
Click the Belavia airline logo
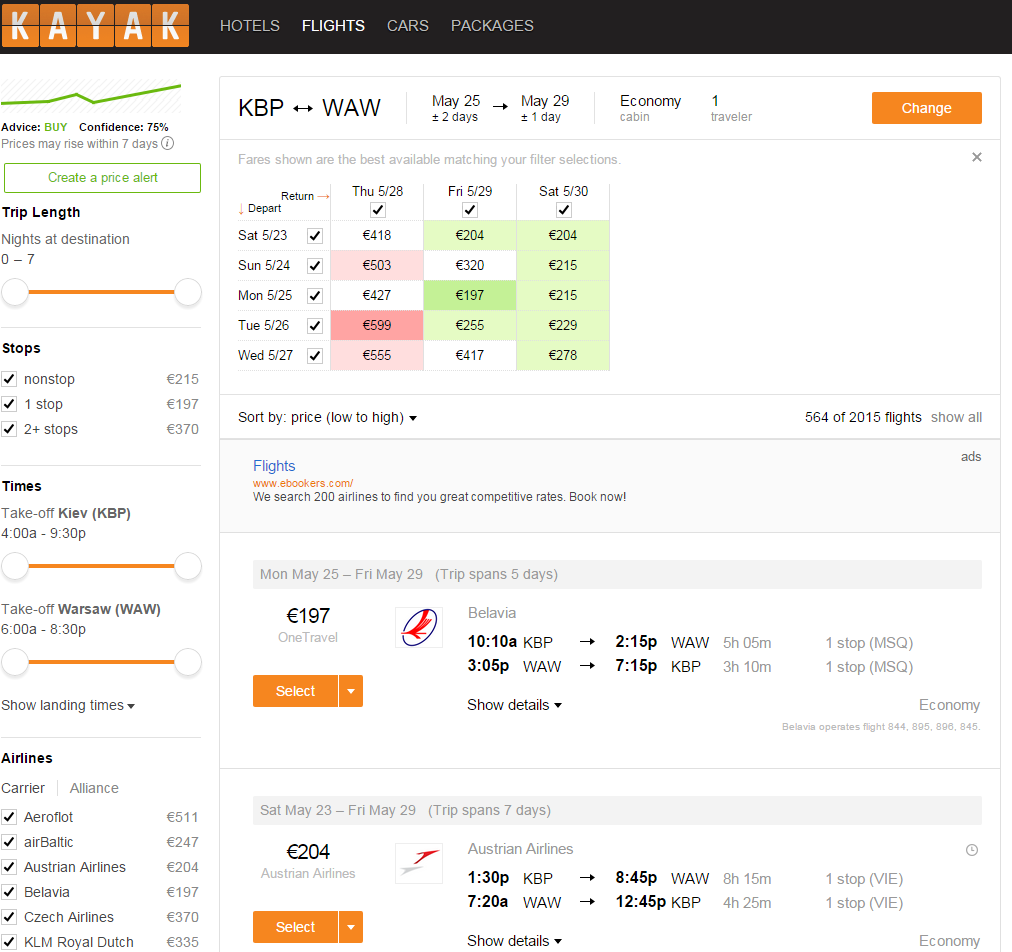click(419, 627)
